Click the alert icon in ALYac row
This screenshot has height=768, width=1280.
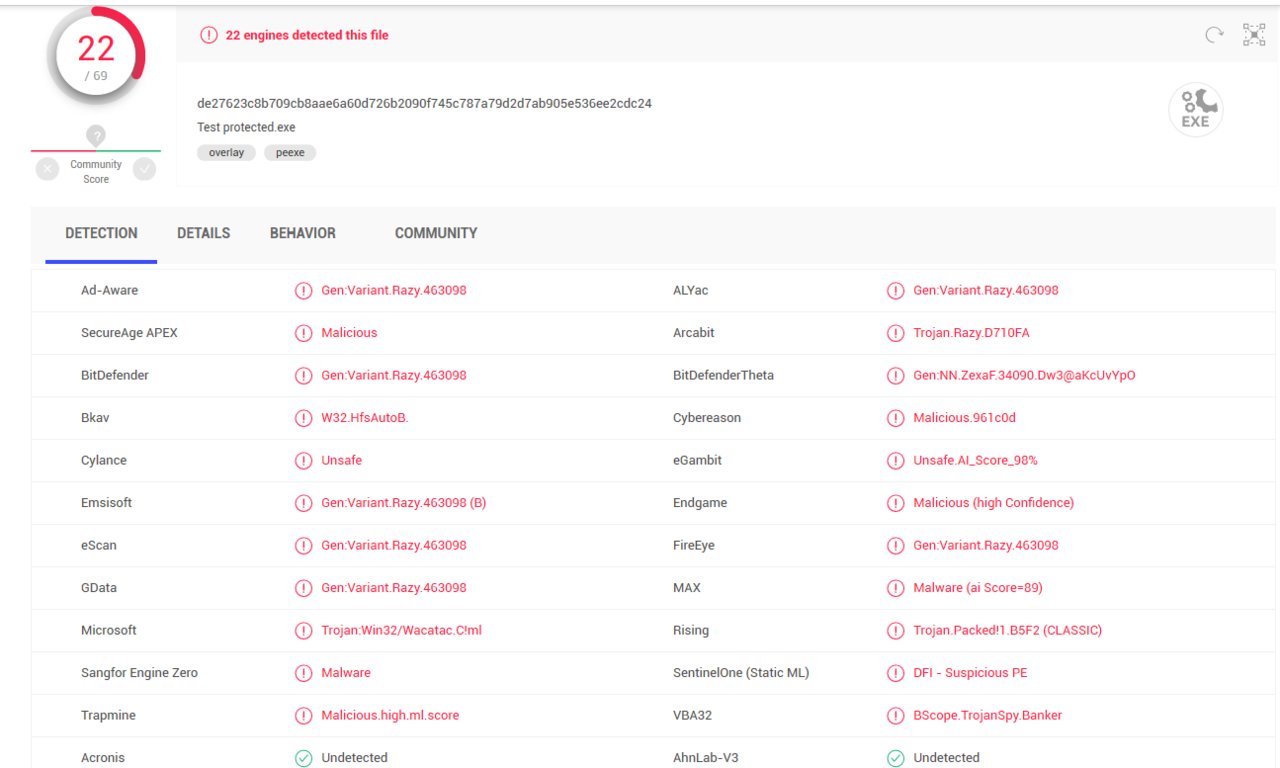(x=895, y=291)
